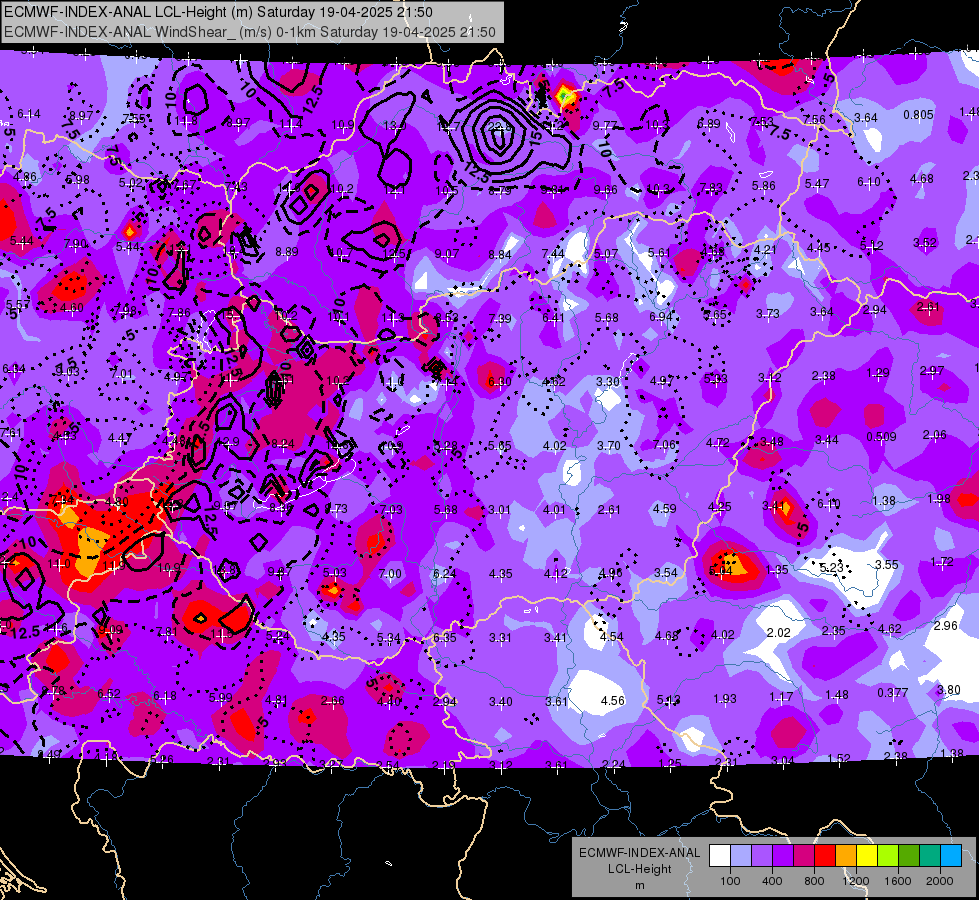This screenshot has width=979, height=900.
Task: Click the grid value 2.96
Action: click(945, 625)
